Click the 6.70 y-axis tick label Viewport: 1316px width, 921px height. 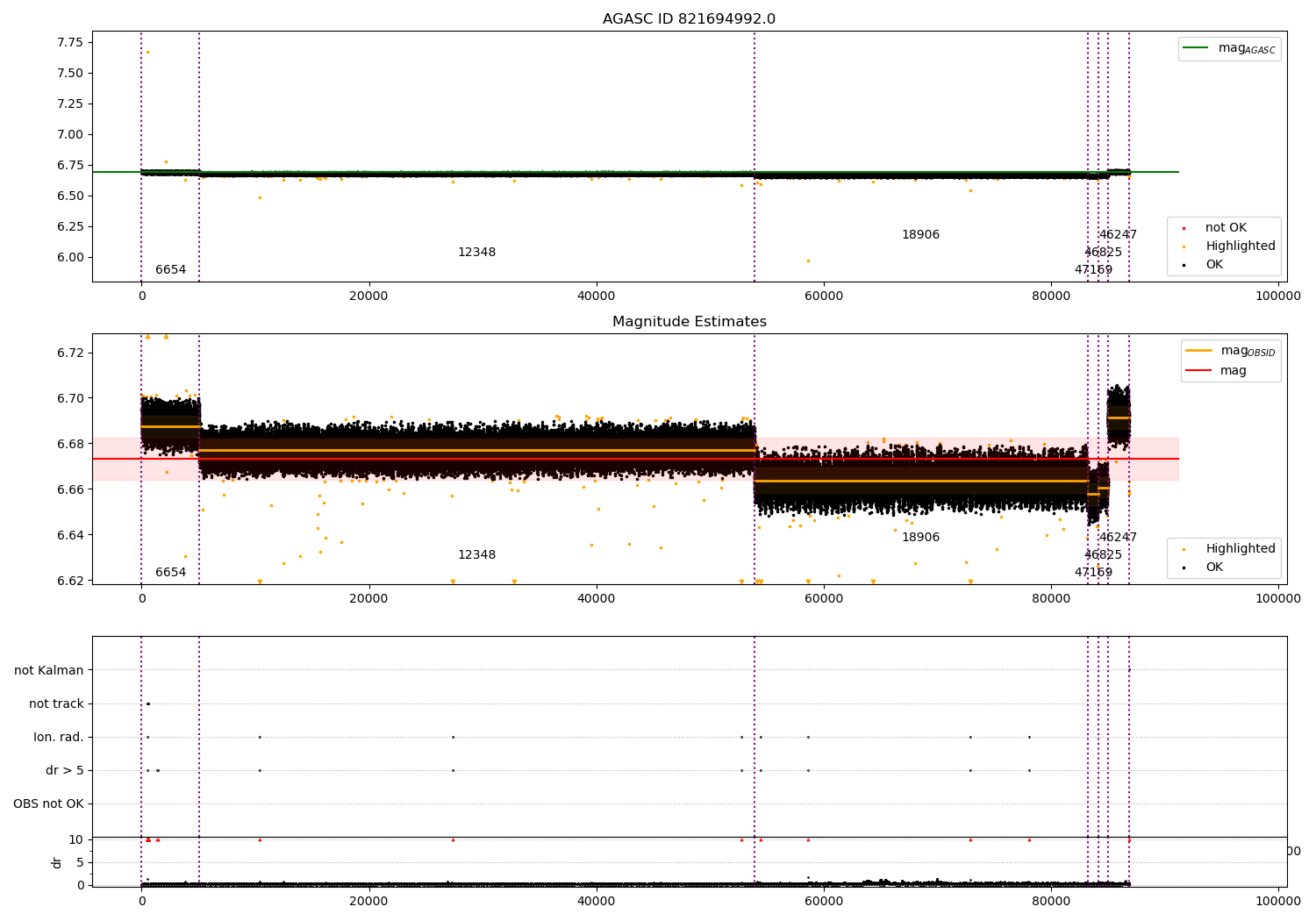coord(68,398)
